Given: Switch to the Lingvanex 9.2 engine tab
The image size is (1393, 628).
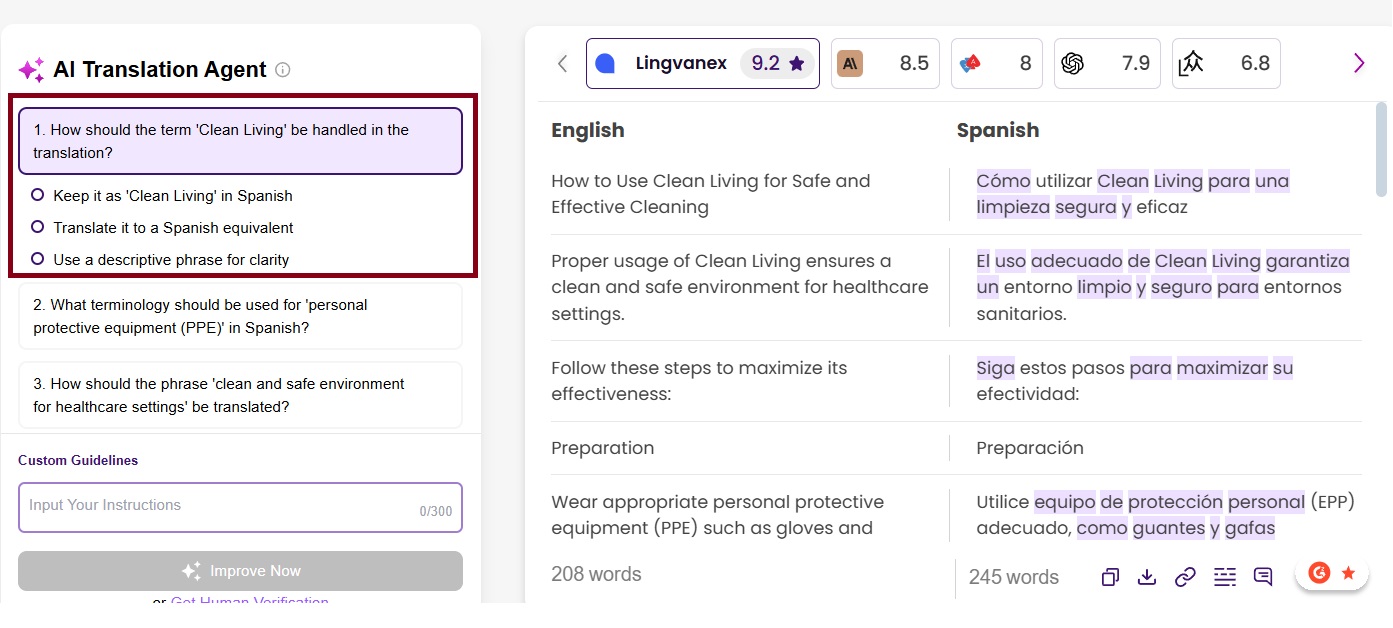Looking at the screenshot, I should point(702,64).
